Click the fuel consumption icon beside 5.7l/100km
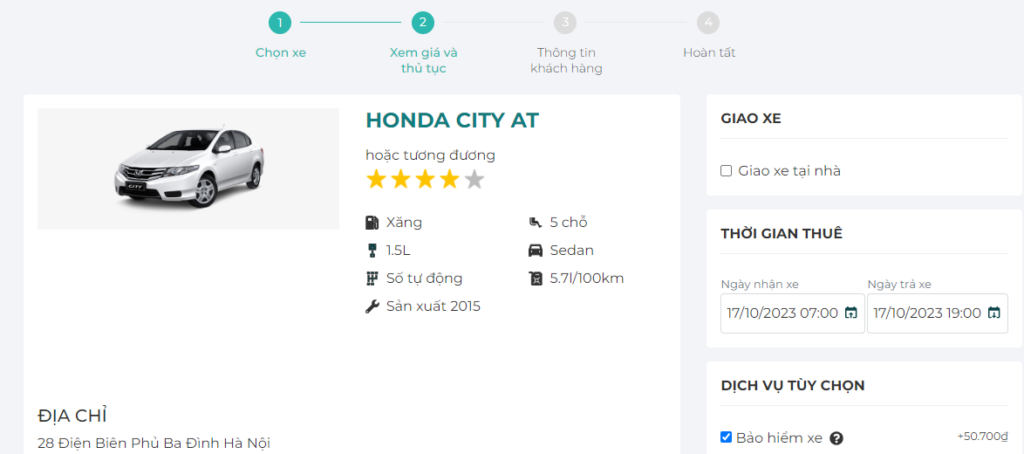The width and height of the screenshot is (1024, 454). click(x=535, y=278)
